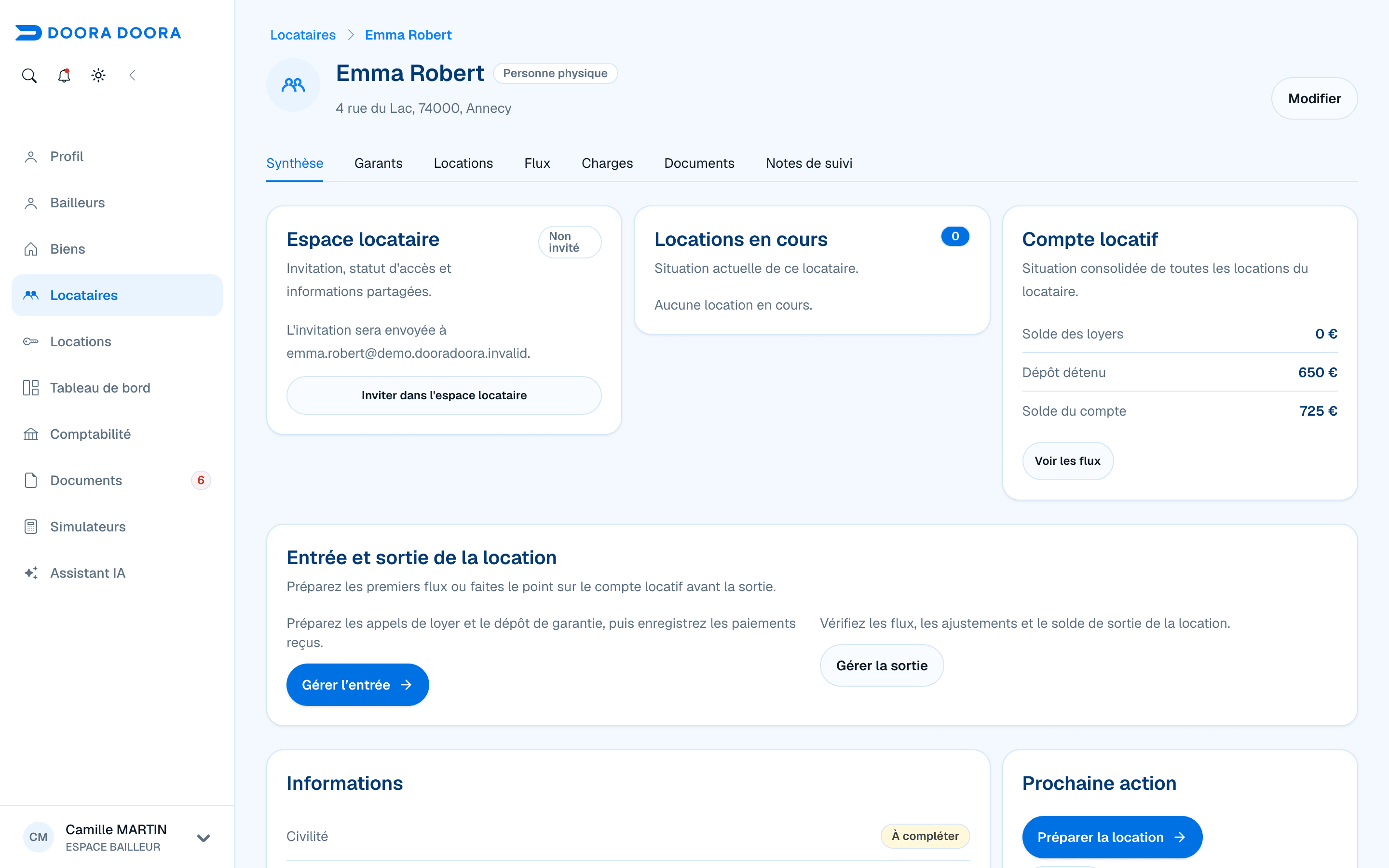This screenshot has width=1389, height=868.
Task: Open Simulateurs calculator icon entry
Action: pyautogui.click(x=117, y=527)
